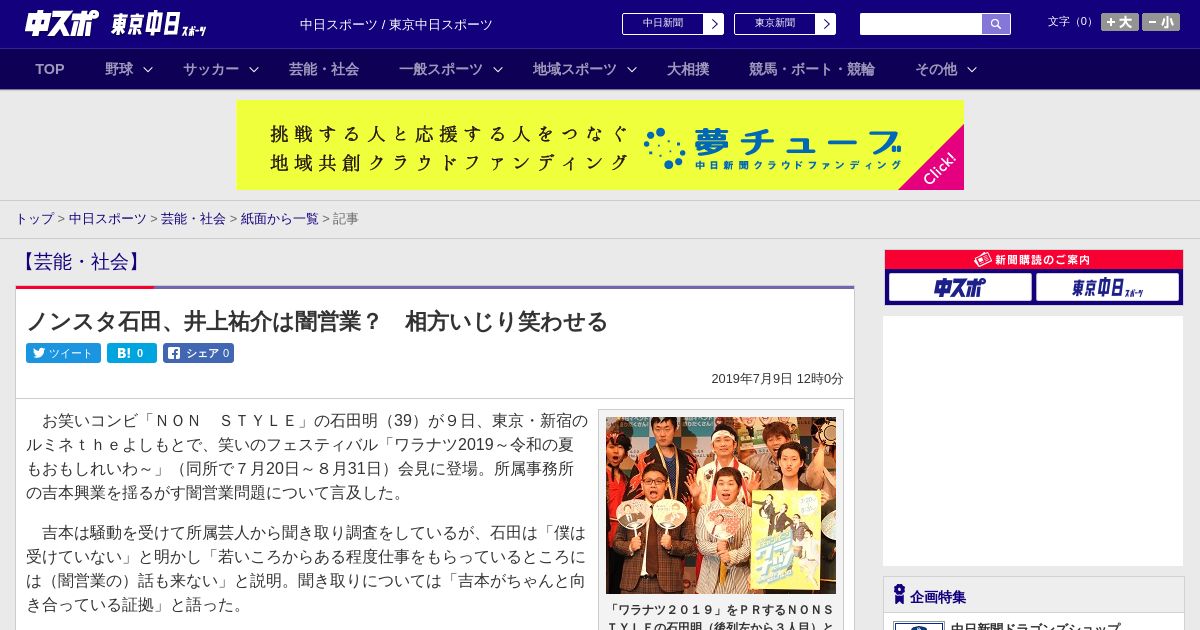Click the 夢チューブ crowdfunding banner ad
The height and width of the screenshot is (630, 1200).
click(600, 145)
